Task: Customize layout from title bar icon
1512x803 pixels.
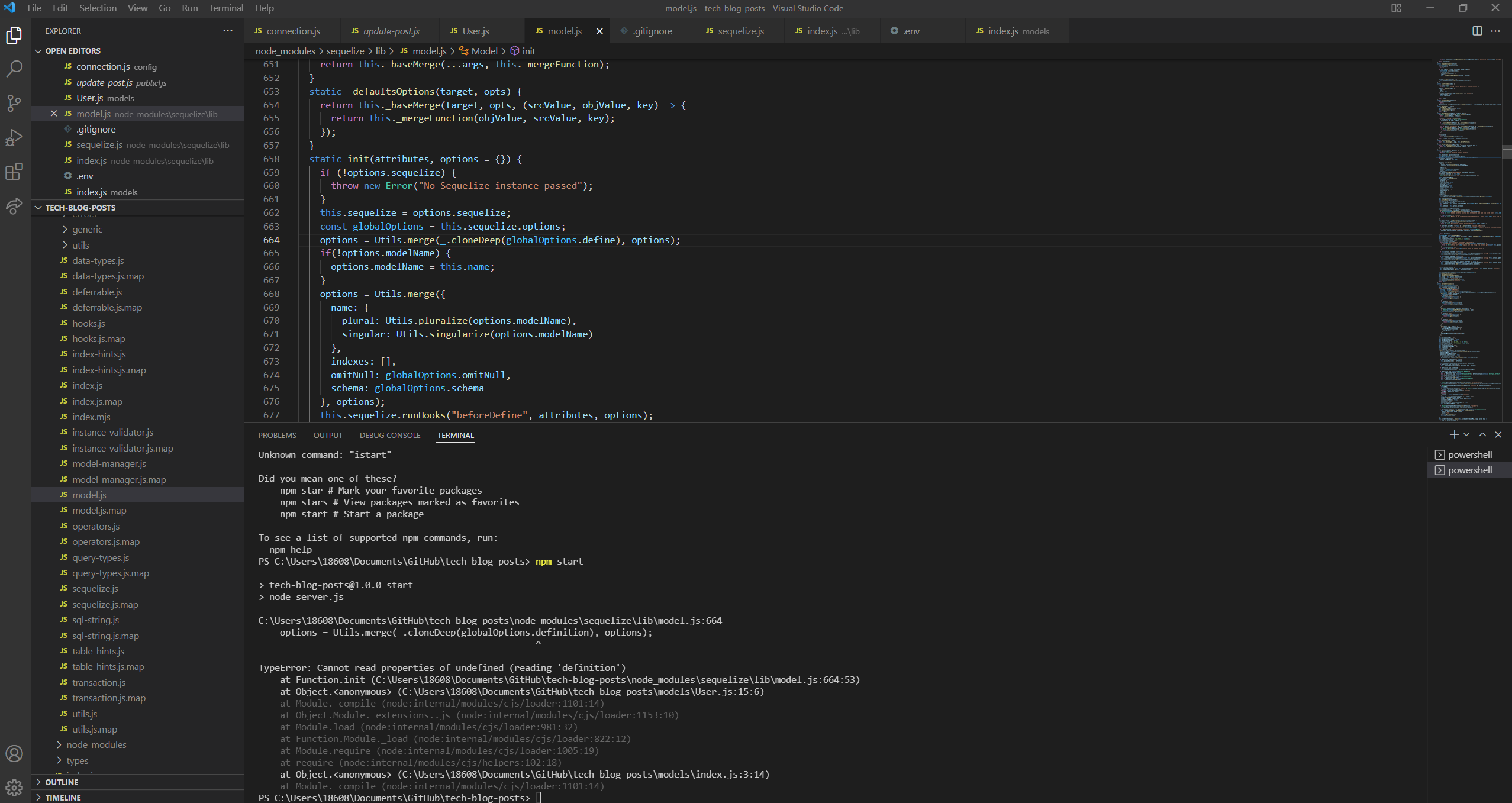Action: click(1396, 8)
